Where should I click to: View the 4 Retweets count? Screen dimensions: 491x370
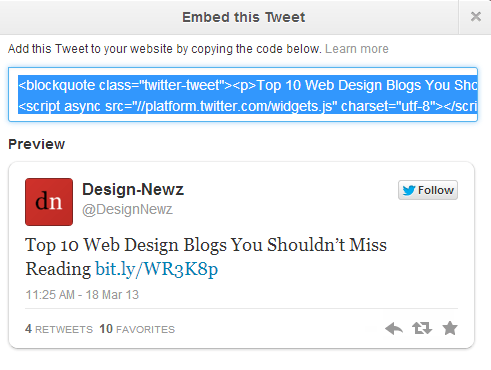59,329
